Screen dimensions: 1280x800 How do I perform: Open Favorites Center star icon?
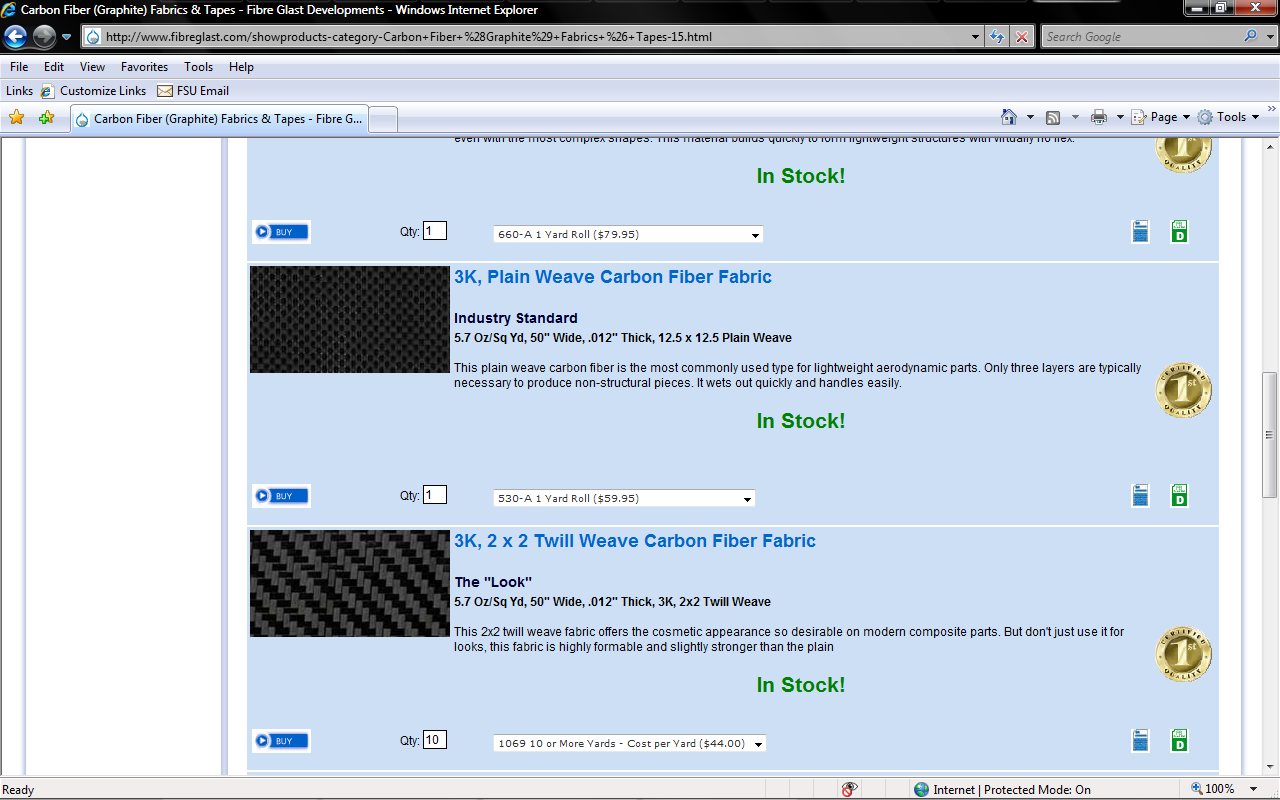16,117
